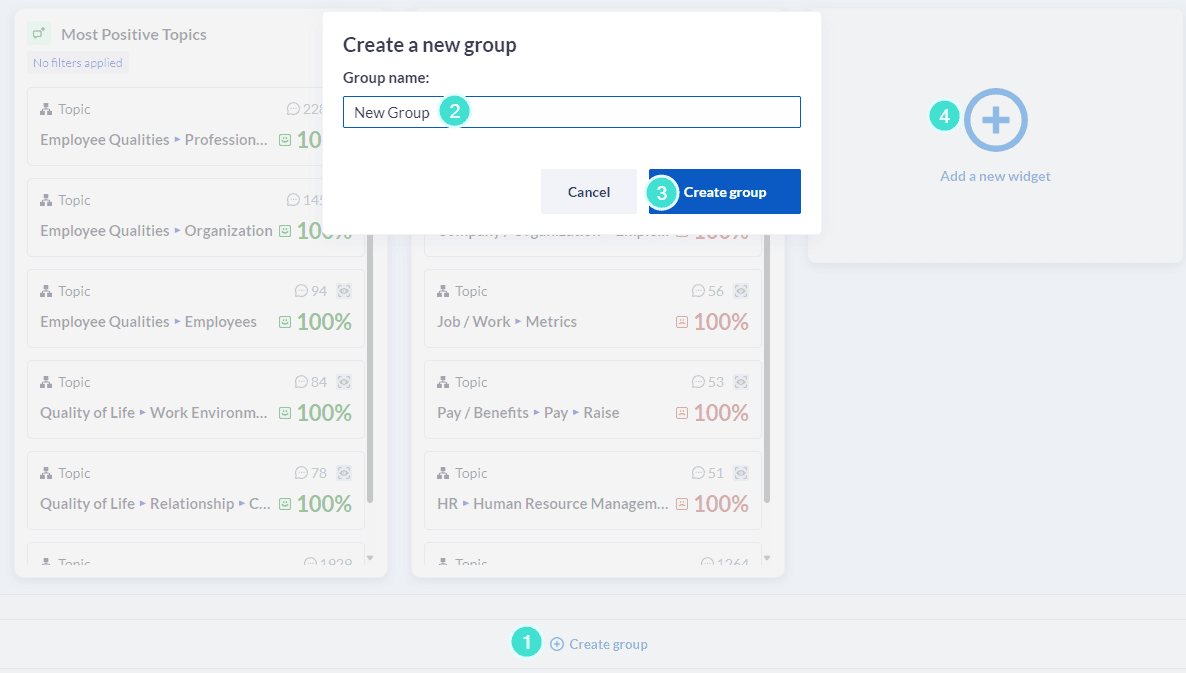This screenshot has height=673, width=1186.
Task: Toggle eye icon on Quality of Life Work Environment card
Action: point(344,382)
